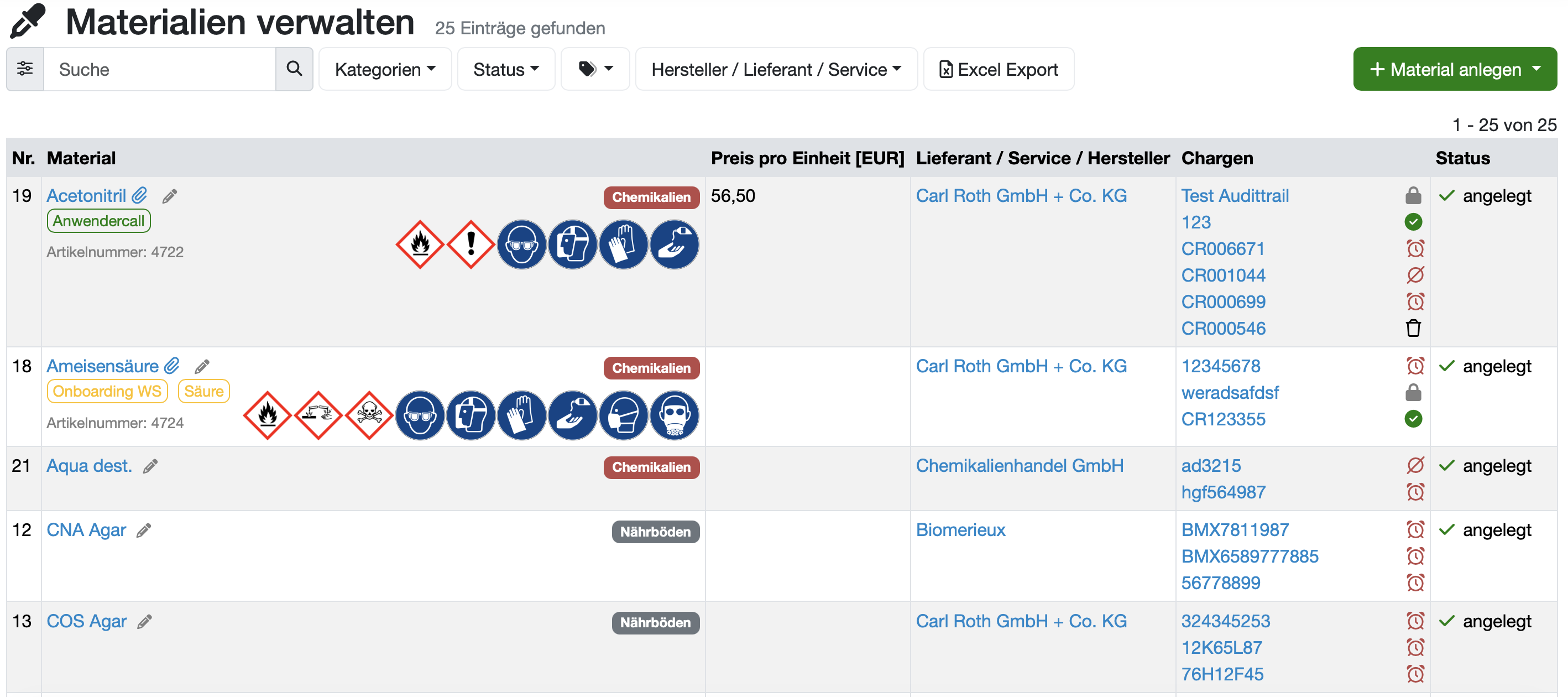Open the Biomerieux supplier link
Image resolution: width=1568 pixels, height=697 pixels.
(x=960, y=530)
